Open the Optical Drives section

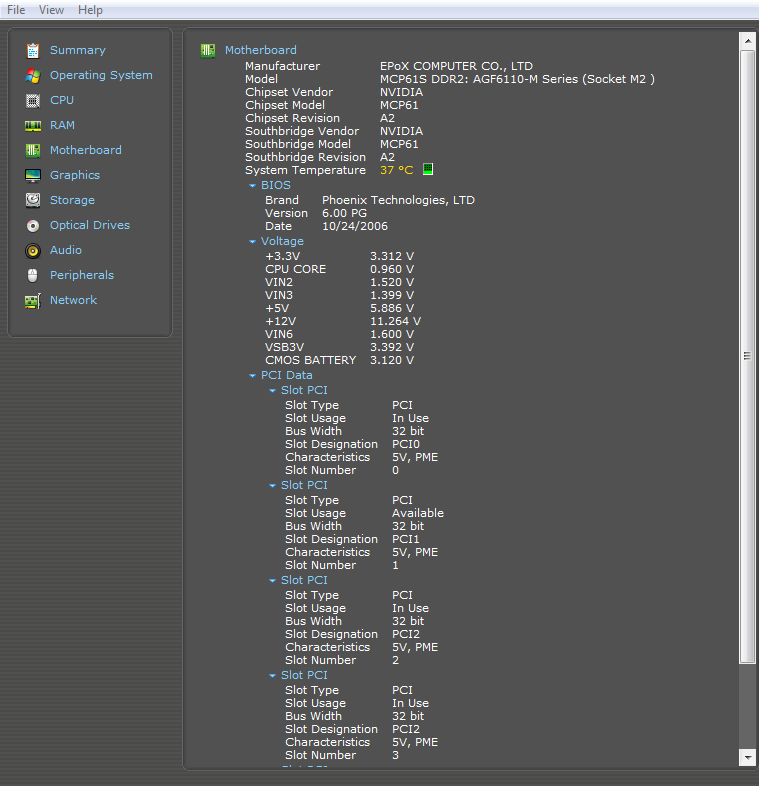tap(90, 225)
